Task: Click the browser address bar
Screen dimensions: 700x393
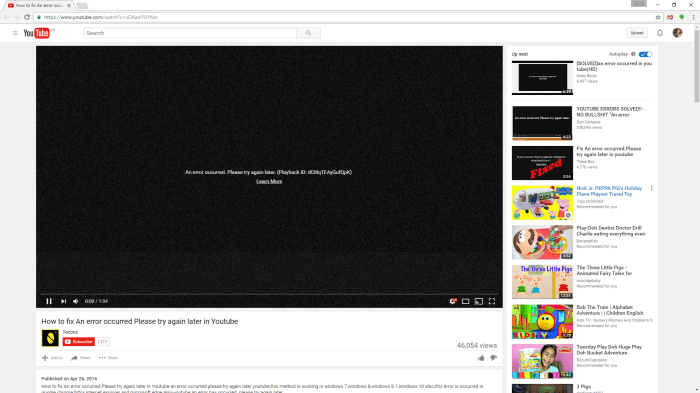Action: point(344,17)
